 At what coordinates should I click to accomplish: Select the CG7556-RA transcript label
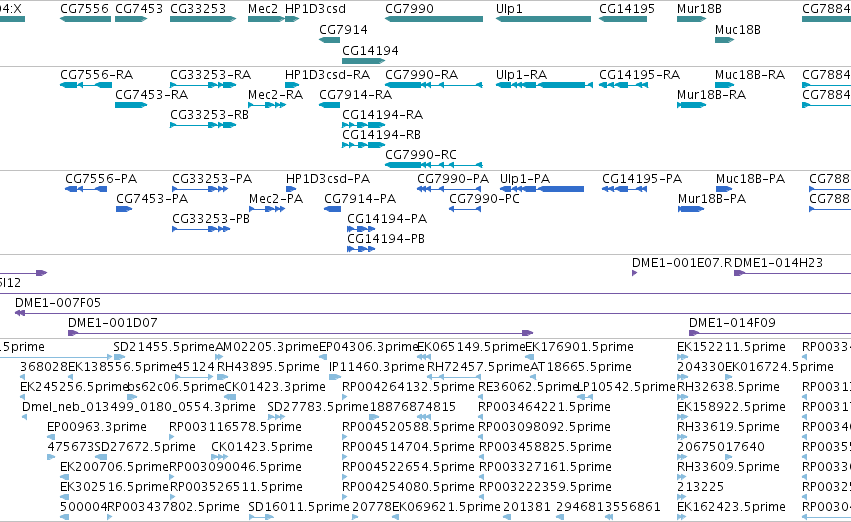pyautogui.click(x=97, y=74)
